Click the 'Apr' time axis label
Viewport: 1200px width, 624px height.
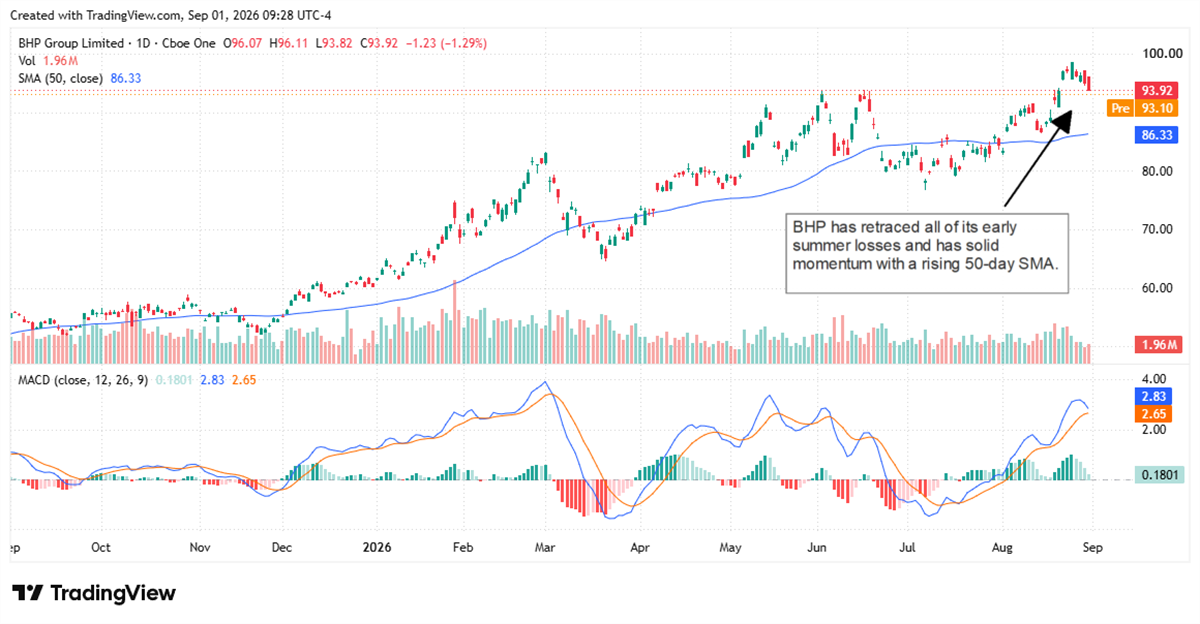coord(641,548)
